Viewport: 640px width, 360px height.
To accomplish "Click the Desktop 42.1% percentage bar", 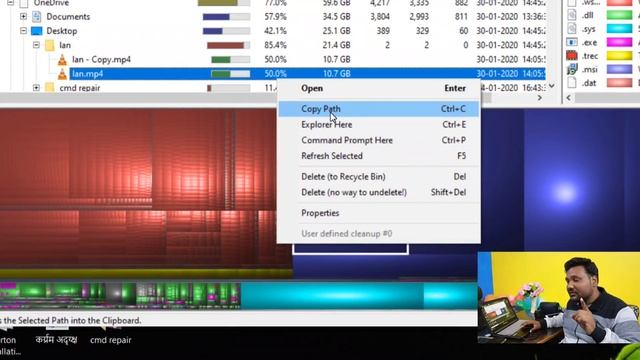I will tap(227, 31).
